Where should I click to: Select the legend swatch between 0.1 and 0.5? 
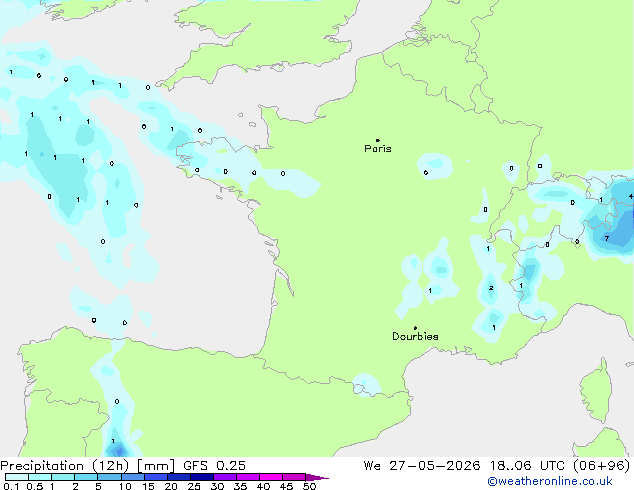pos(17,477)
